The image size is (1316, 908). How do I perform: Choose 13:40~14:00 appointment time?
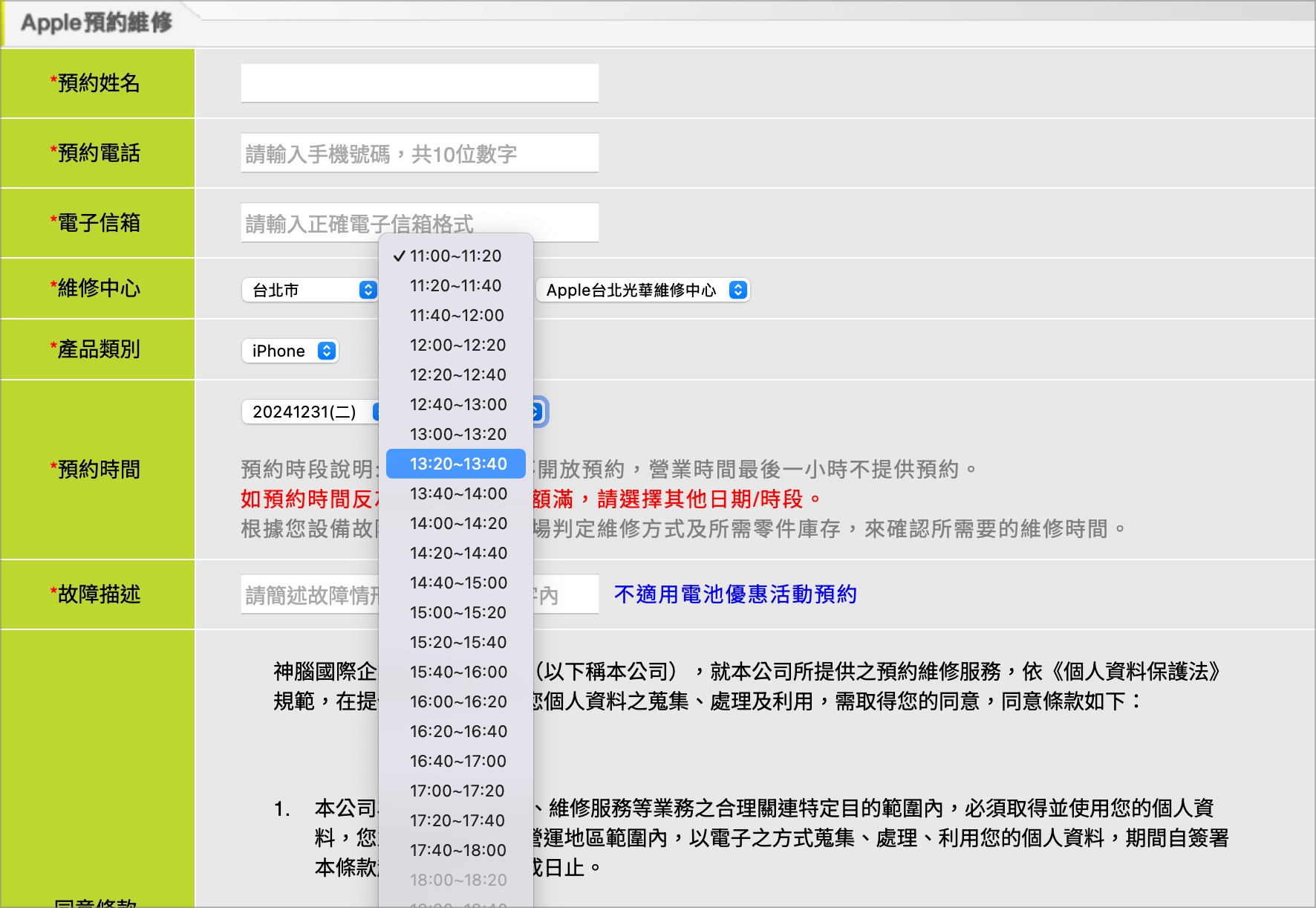455,493
